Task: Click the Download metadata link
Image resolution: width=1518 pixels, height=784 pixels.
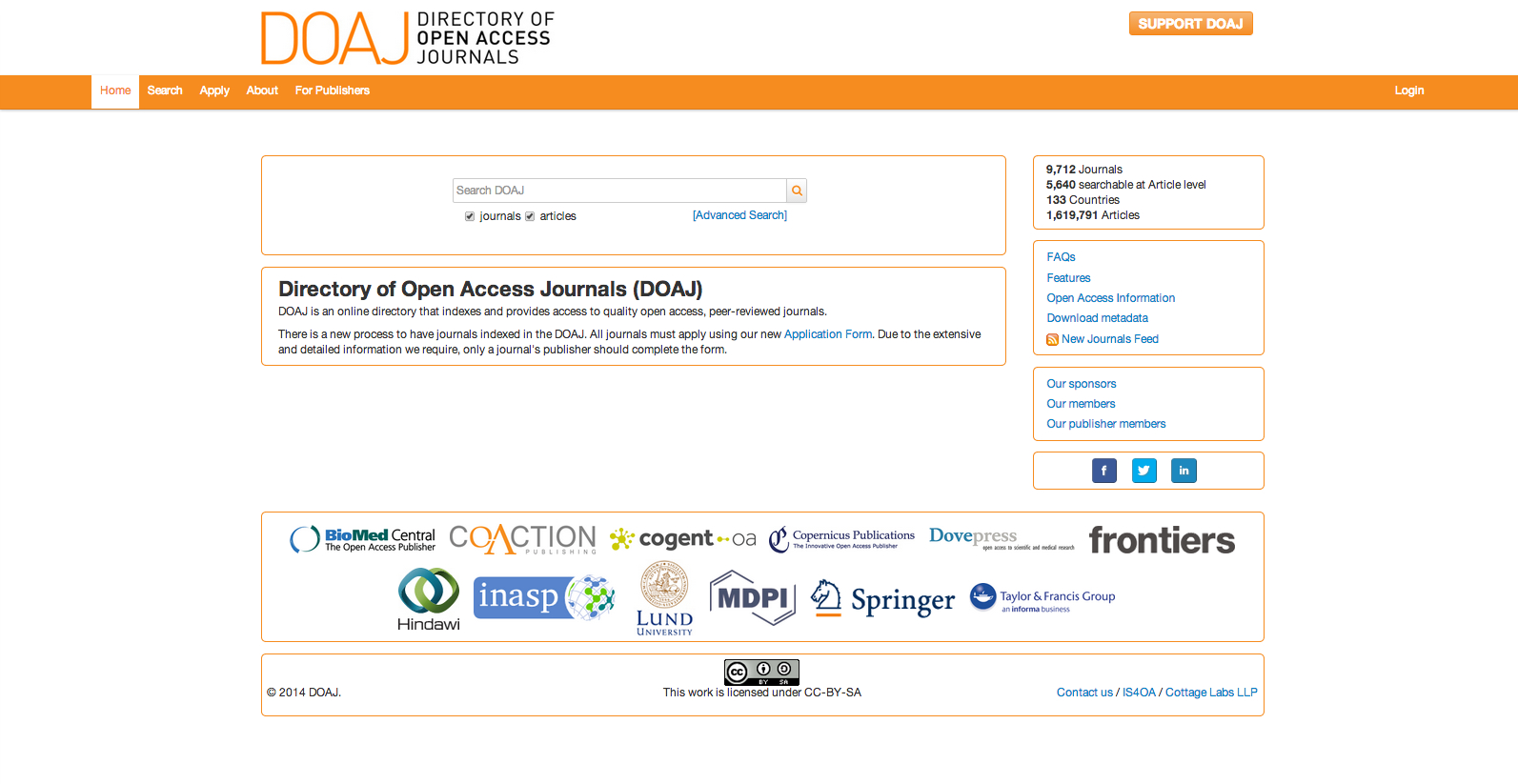Action: pyautogui.click(x=1098, y=318)
